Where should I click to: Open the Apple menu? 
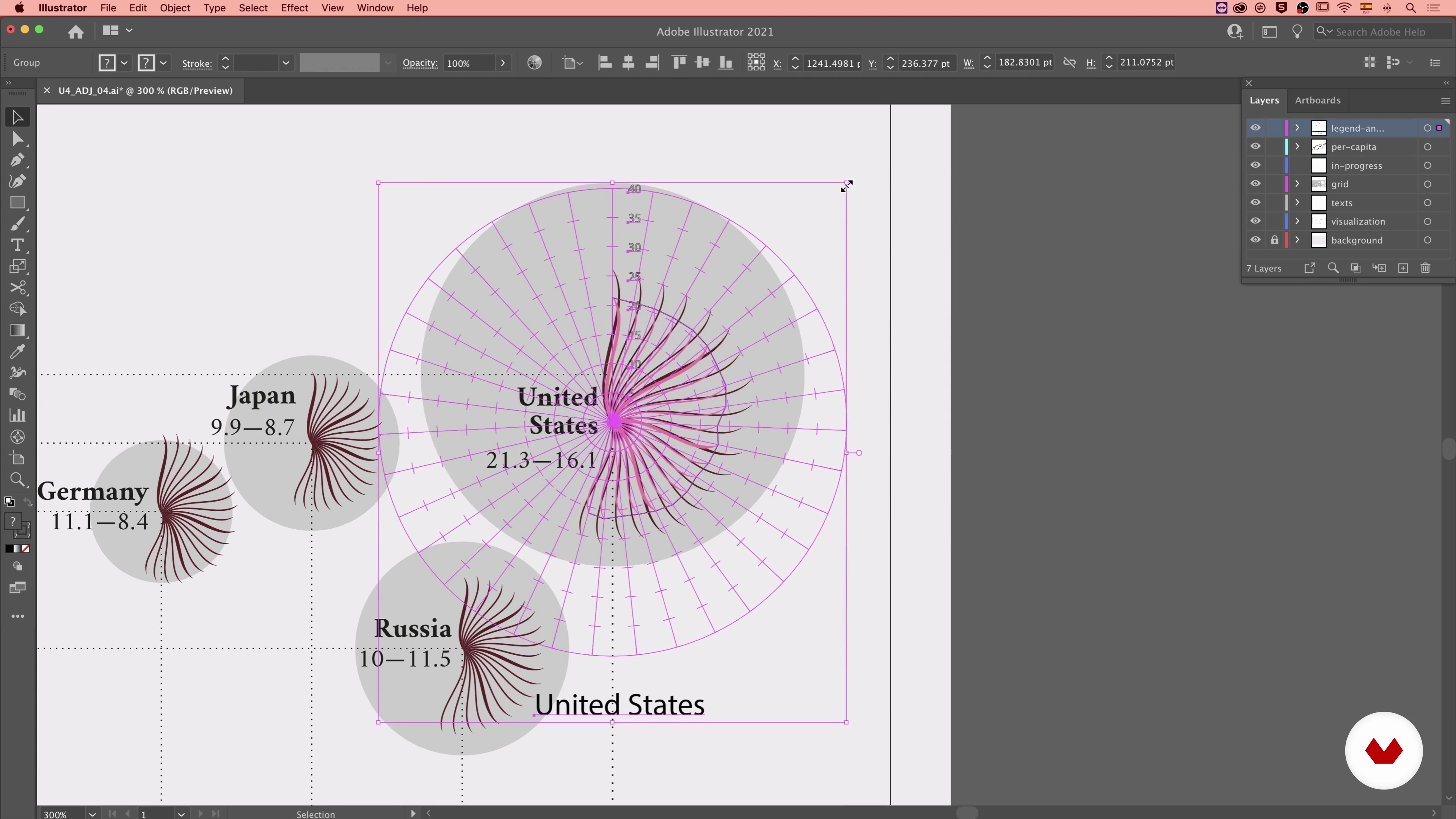pos(19,8)
